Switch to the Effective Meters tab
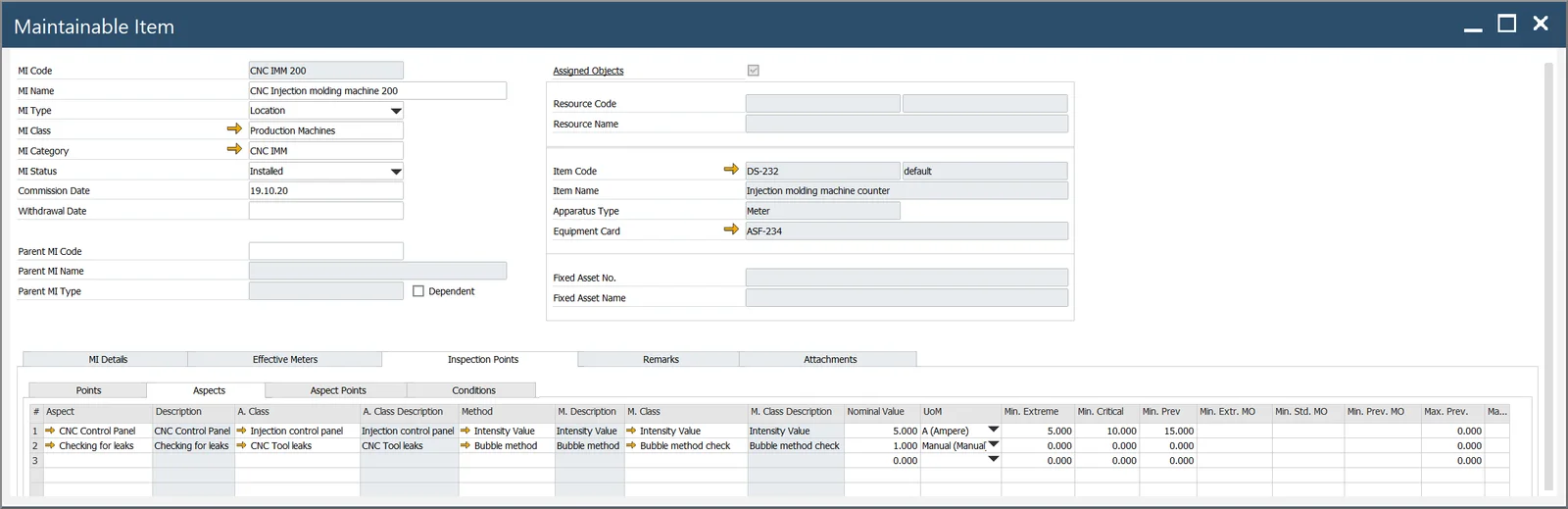The image size is (1568, 509). [285, 359]
